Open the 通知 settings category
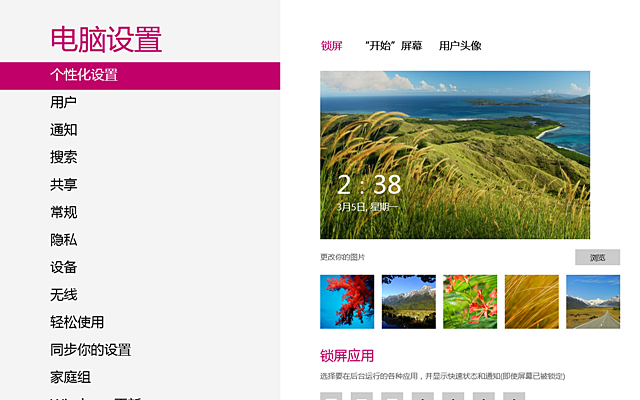The width and height of the screenshot is (640, 400). tap(63, 130)
